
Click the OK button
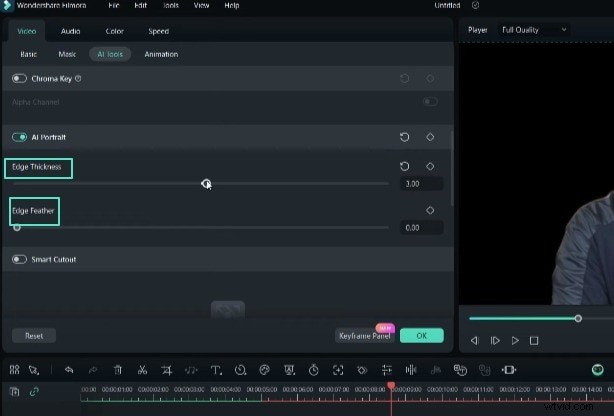click(x=421, y=336)
